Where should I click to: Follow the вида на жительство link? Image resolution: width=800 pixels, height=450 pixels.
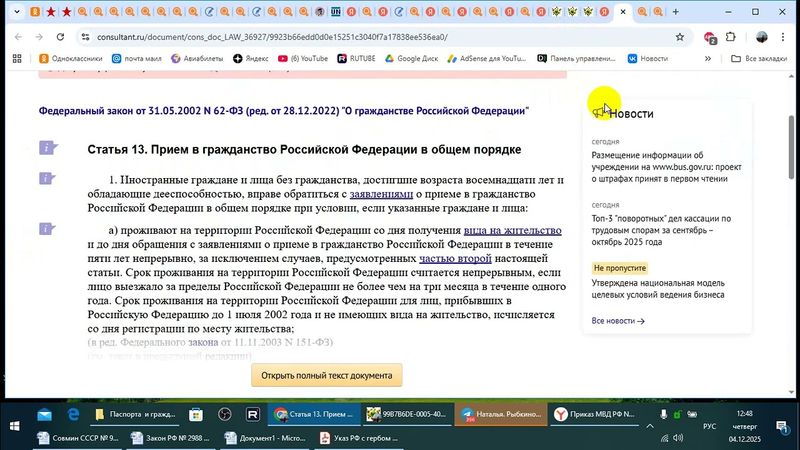[x=512, y=231]
